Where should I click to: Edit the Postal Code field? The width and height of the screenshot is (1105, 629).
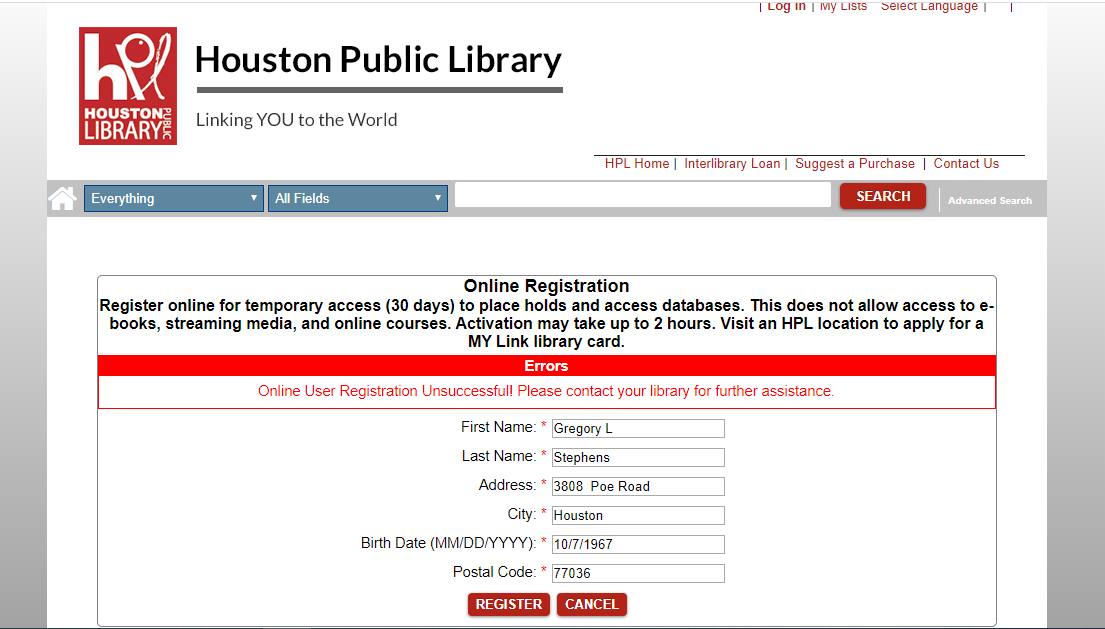(638, 573)
